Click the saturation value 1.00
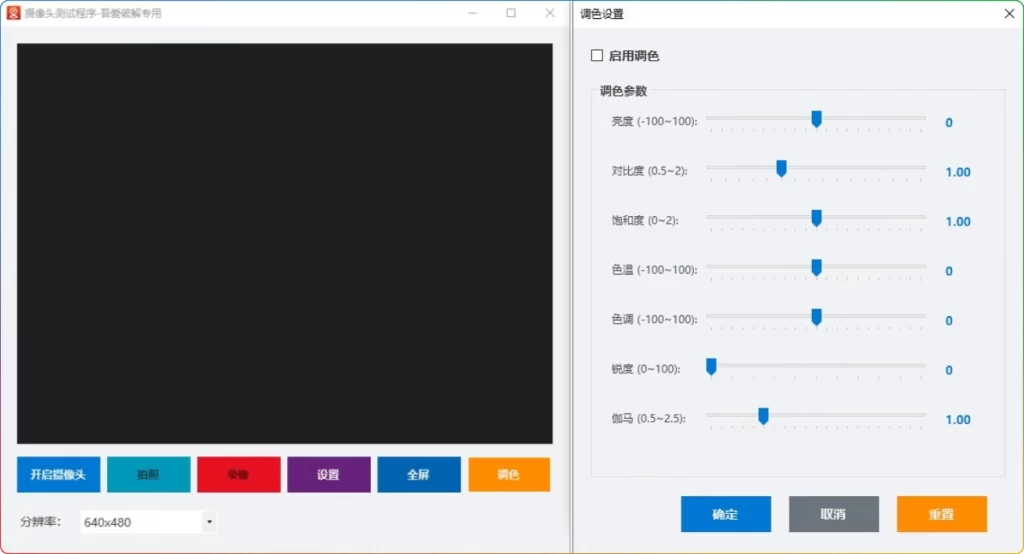 click(958, 222)
